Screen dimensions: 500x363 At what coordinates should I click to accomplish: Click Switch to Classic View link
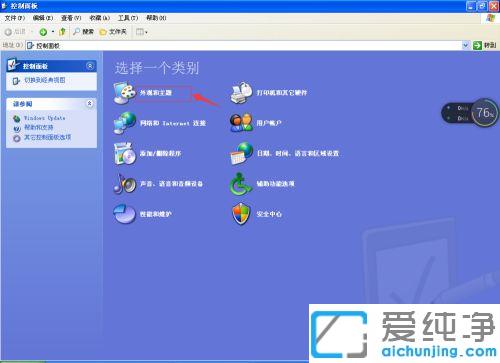44,80
